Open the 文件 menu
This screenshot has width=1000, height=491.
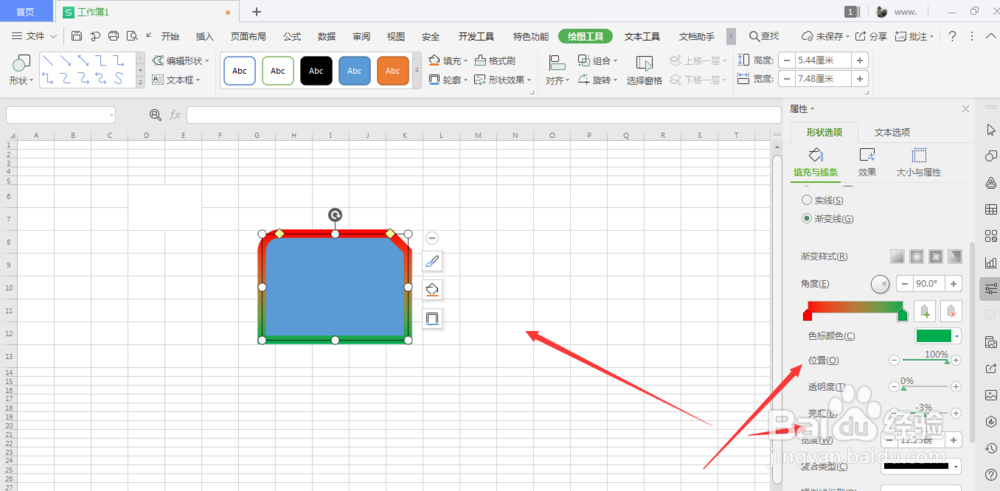[x=34, y=36]
